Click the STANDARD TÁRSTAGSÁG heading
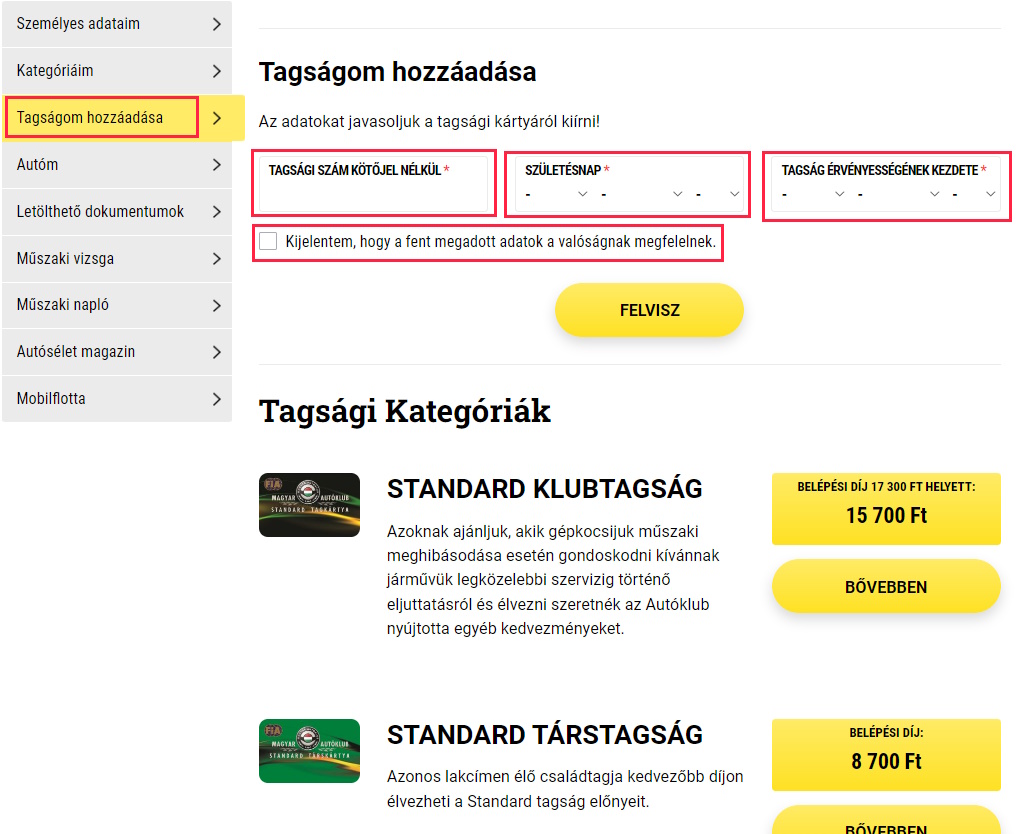This screenshot has height=834, width=1018. click(545, 735)
